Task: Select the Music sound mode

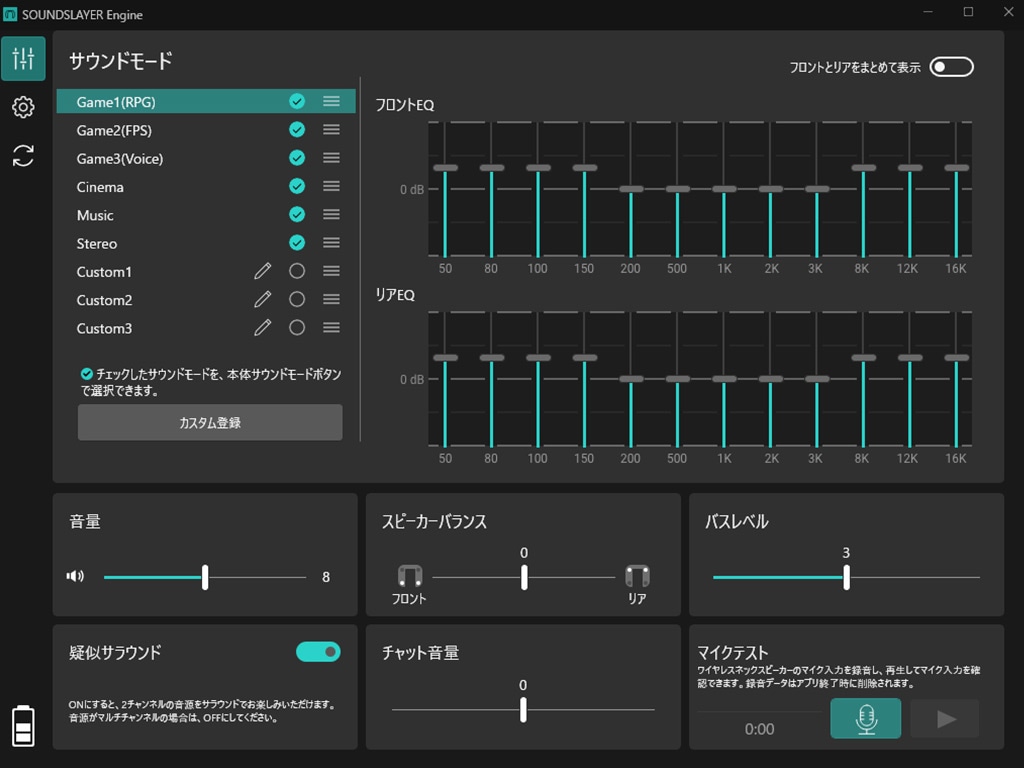Action: (x=206, y=215)
